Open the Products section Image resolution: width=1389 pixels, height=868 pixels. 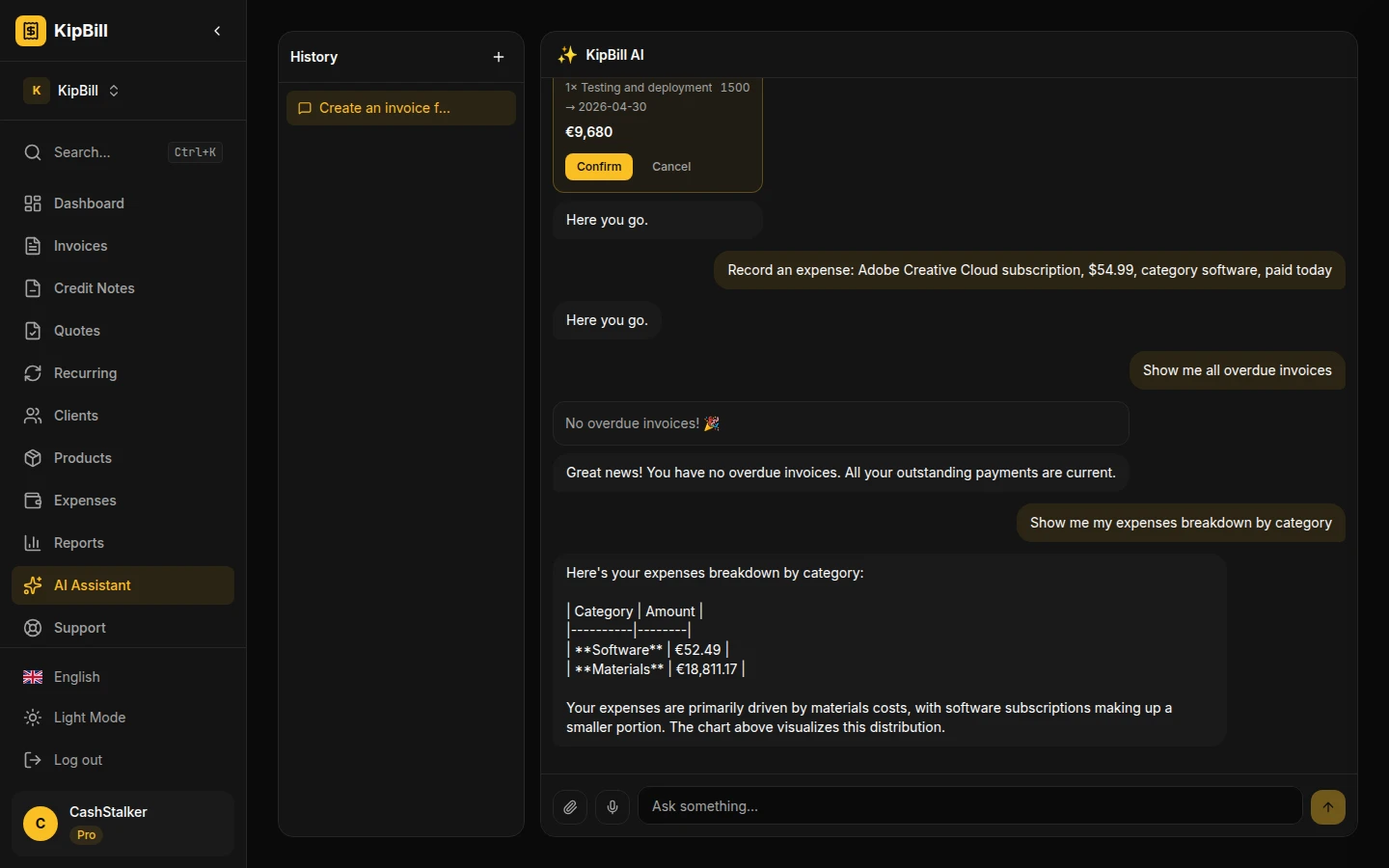tap(83, 458)
